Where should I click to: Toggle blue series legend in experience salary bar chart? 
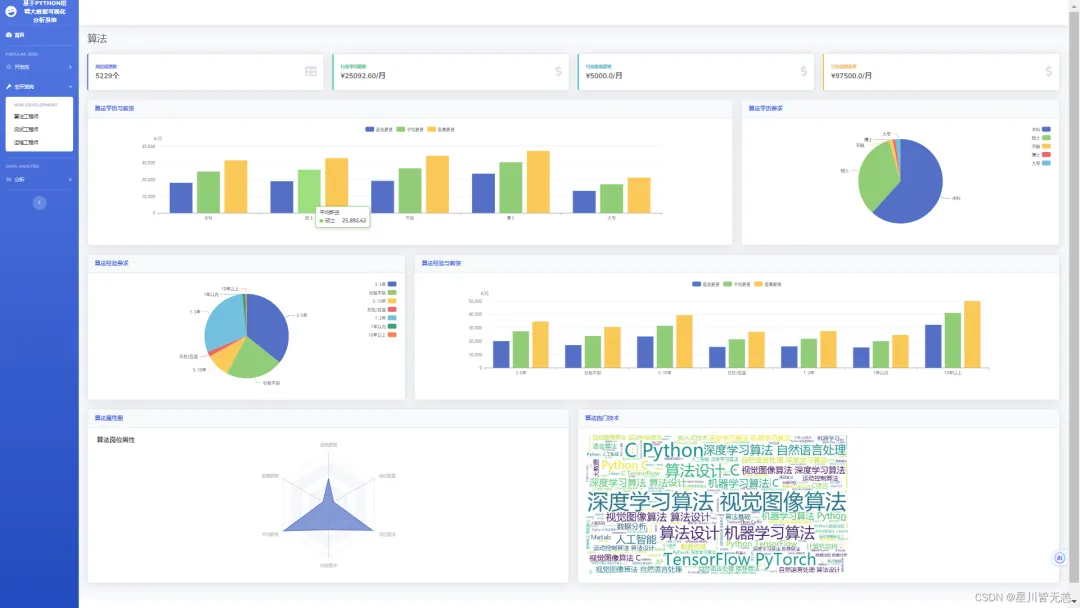pyautogui.click(x=706, y=284)
